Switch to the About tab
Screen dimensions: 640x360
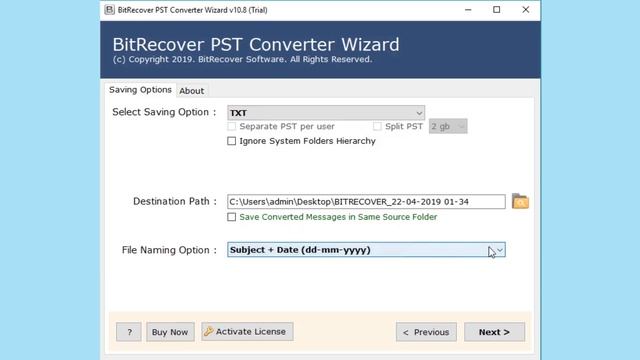tap(191, 91)
